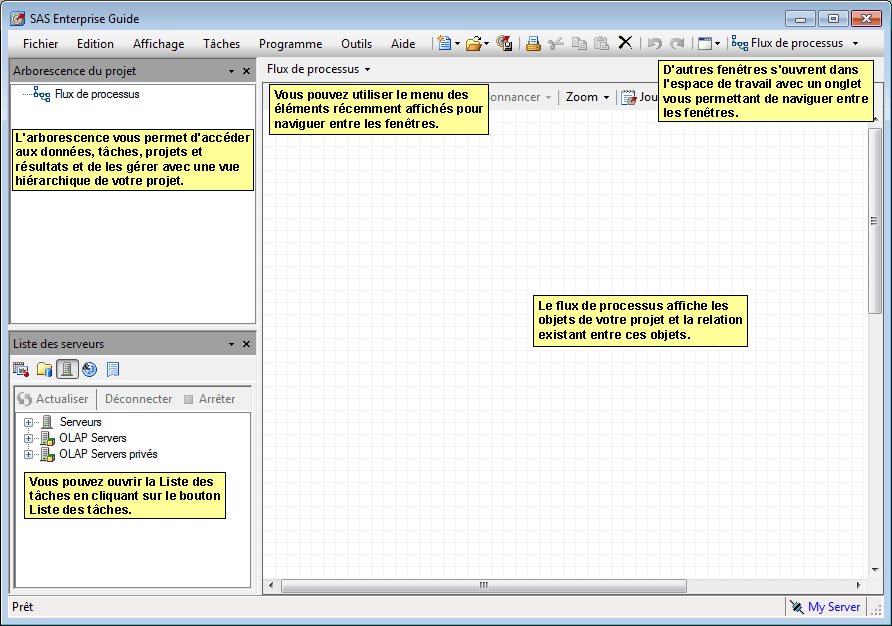Click the Paste toolbar icon
Image resolution: width=892 pixels, height=626 pixels.
click(x=601, y=43)
